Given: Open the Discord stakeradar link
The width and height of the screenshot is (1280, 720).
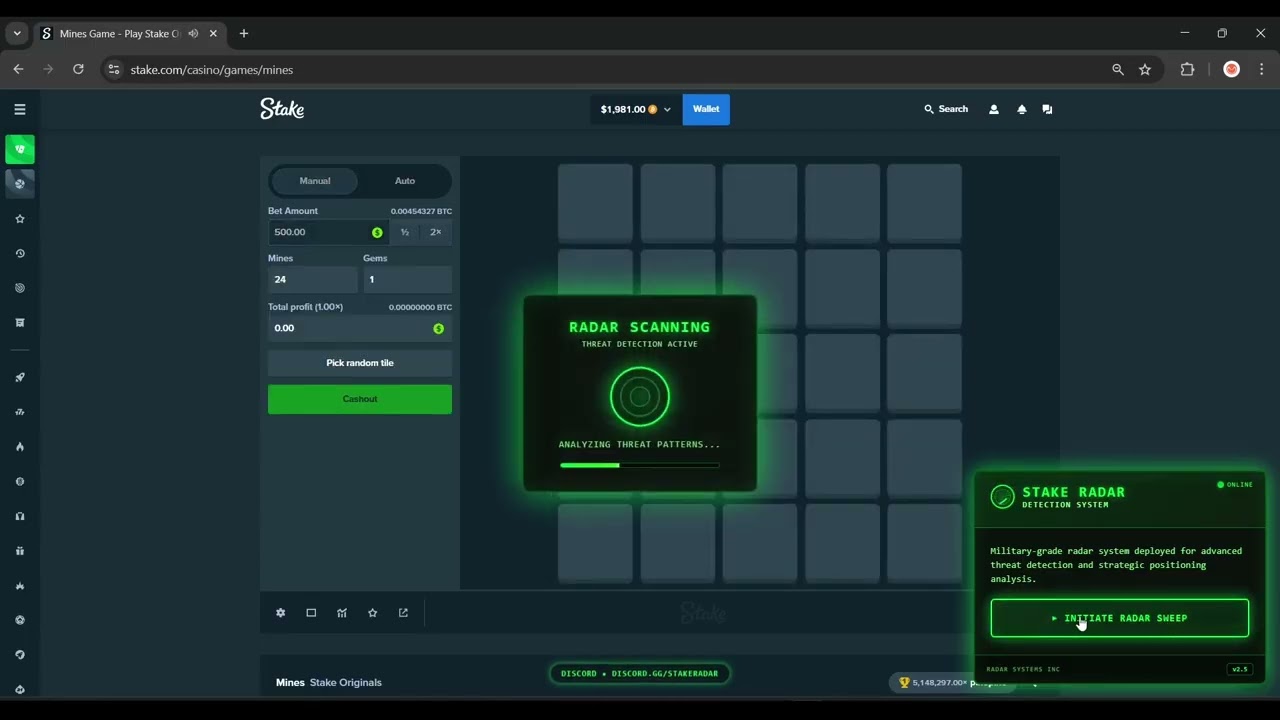Looking at the screenshot, I should click(640, 673).
